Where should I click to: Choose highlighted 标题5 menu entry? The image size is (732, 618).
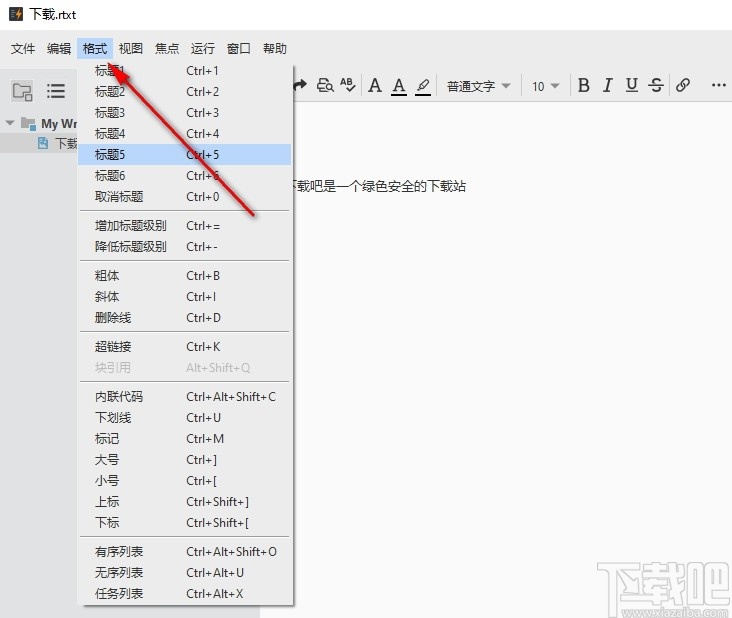(x=185, y=154)
